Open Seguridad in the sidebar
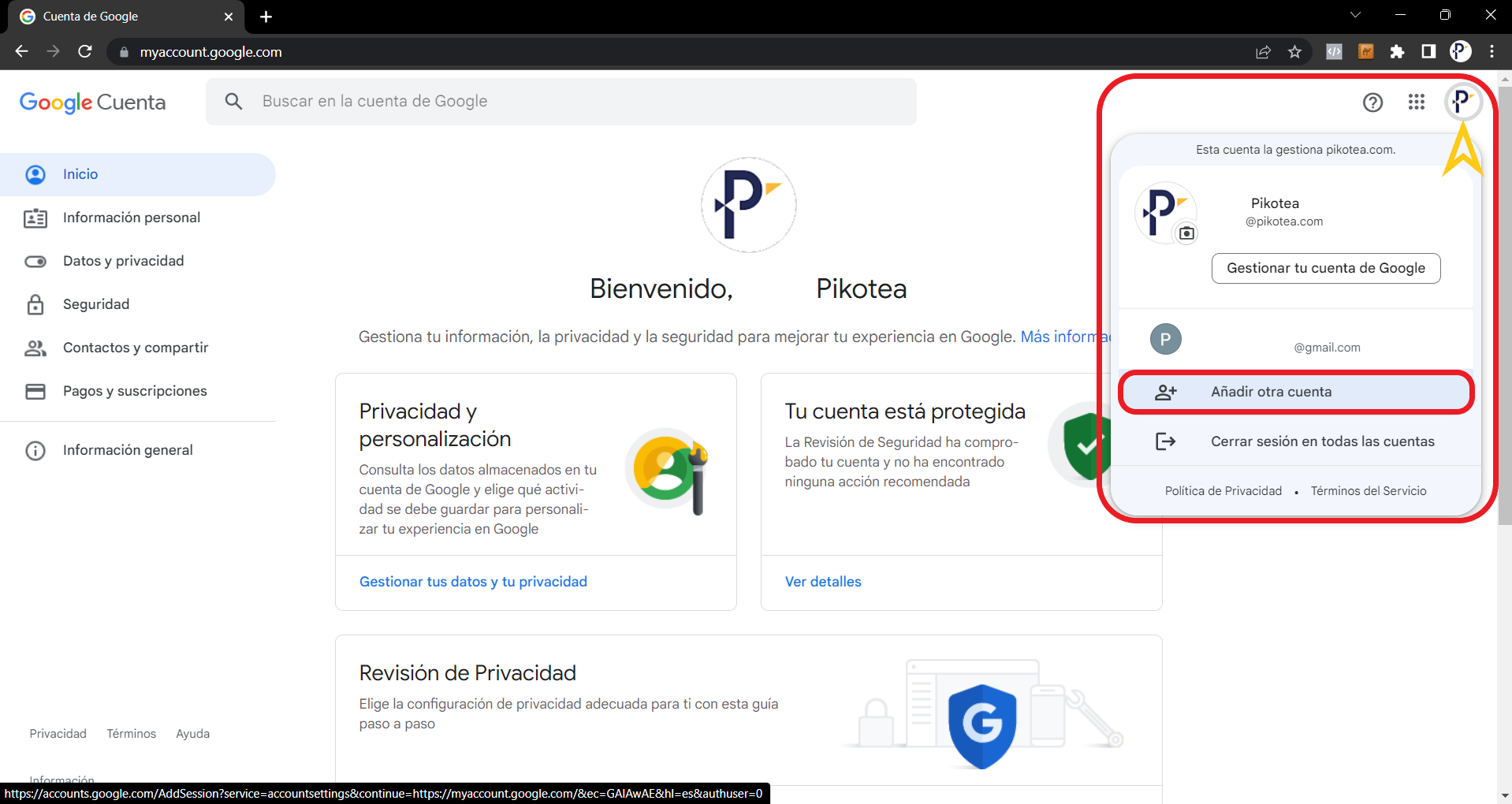The image size is (1512, 804). [138, 304]
